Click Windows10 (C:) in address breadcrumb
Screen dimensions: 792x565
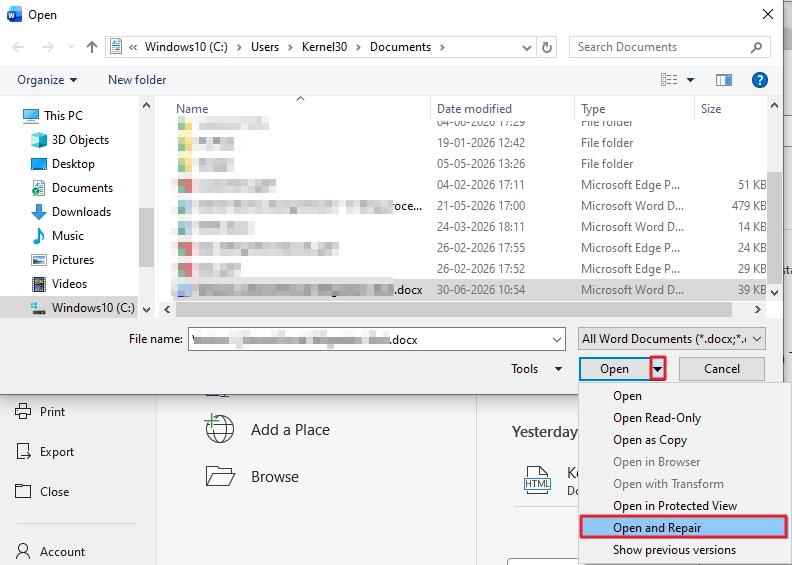(186, 47)
